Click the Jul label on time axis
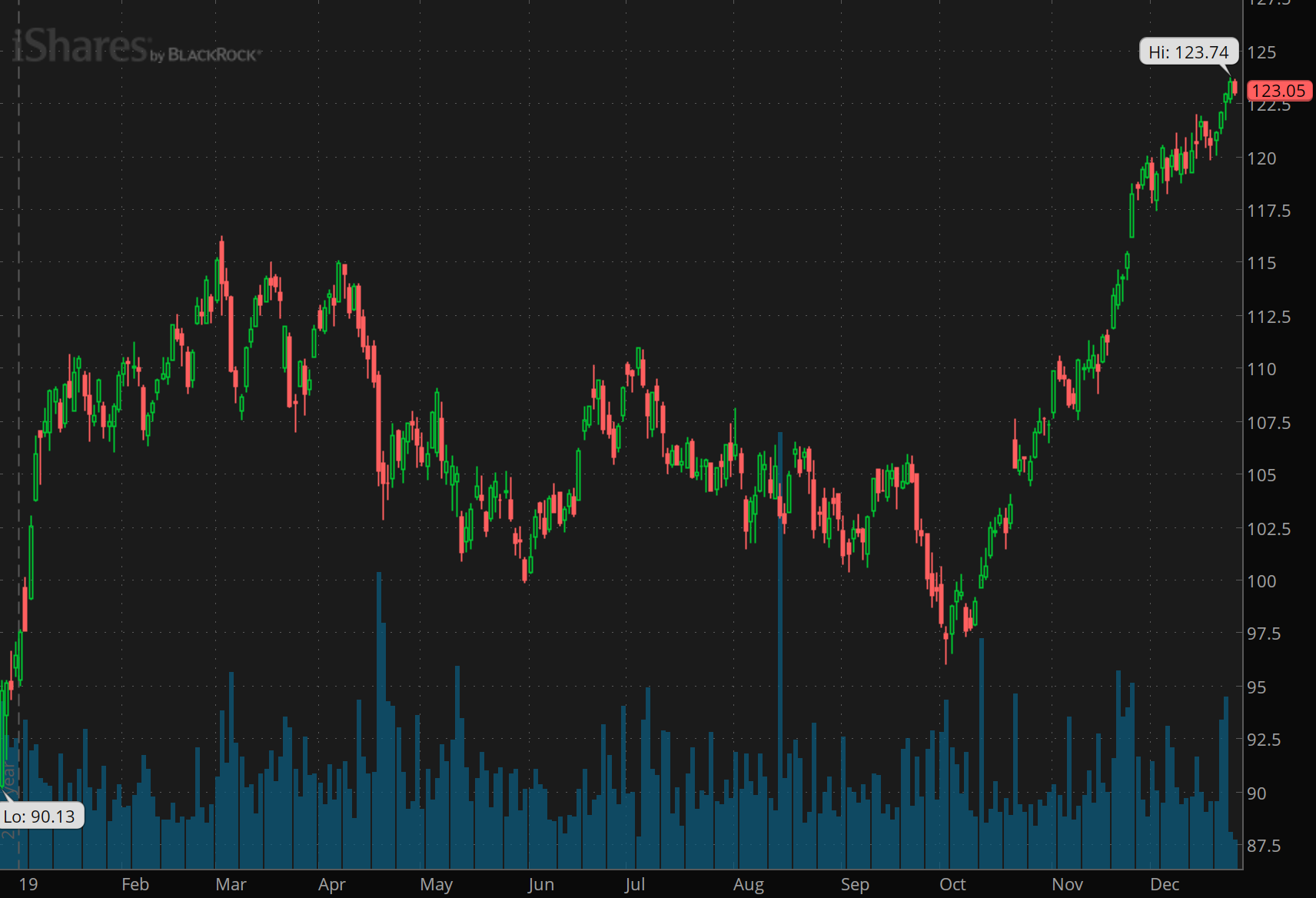The width and height of the screenshot is (1316, 898). click(635, 884)
